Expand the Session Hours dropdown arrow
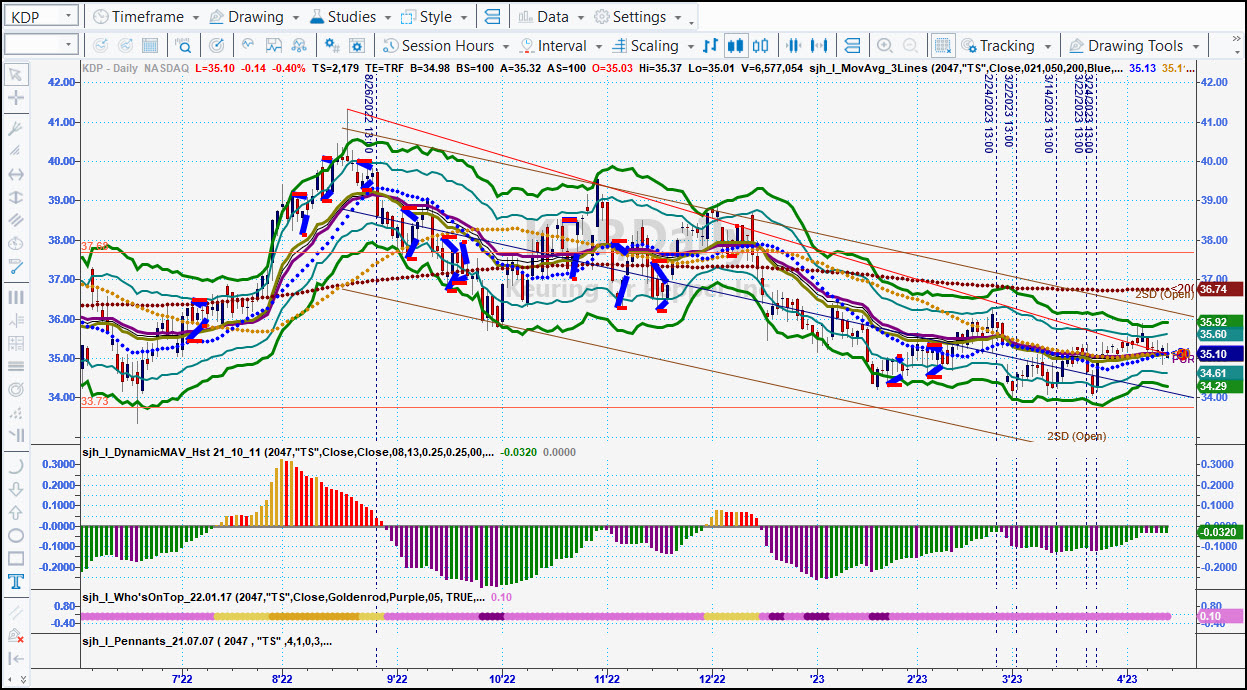Image resolution: width=1247 pixels, height=690 pixels. point(505,46)
